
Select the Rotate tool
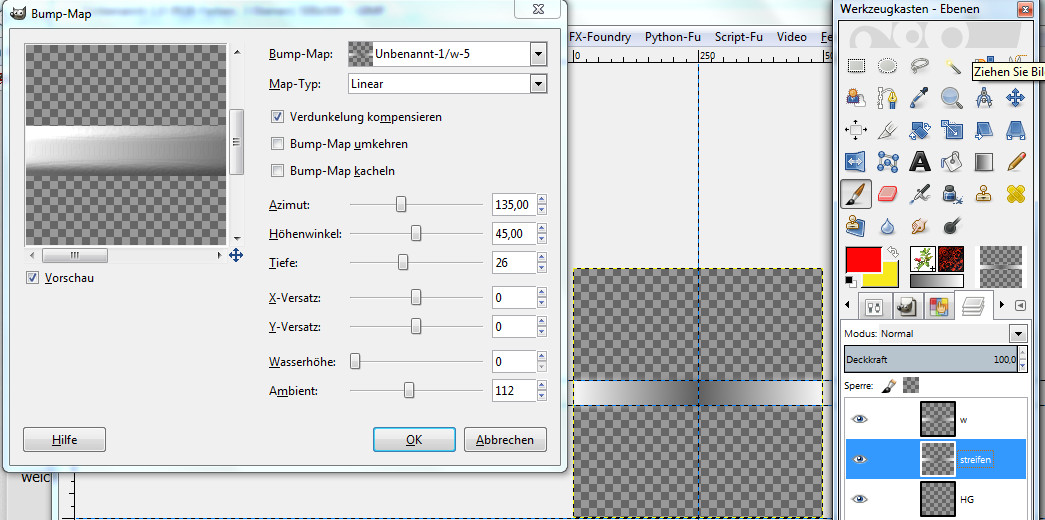[x=920, y=130]
